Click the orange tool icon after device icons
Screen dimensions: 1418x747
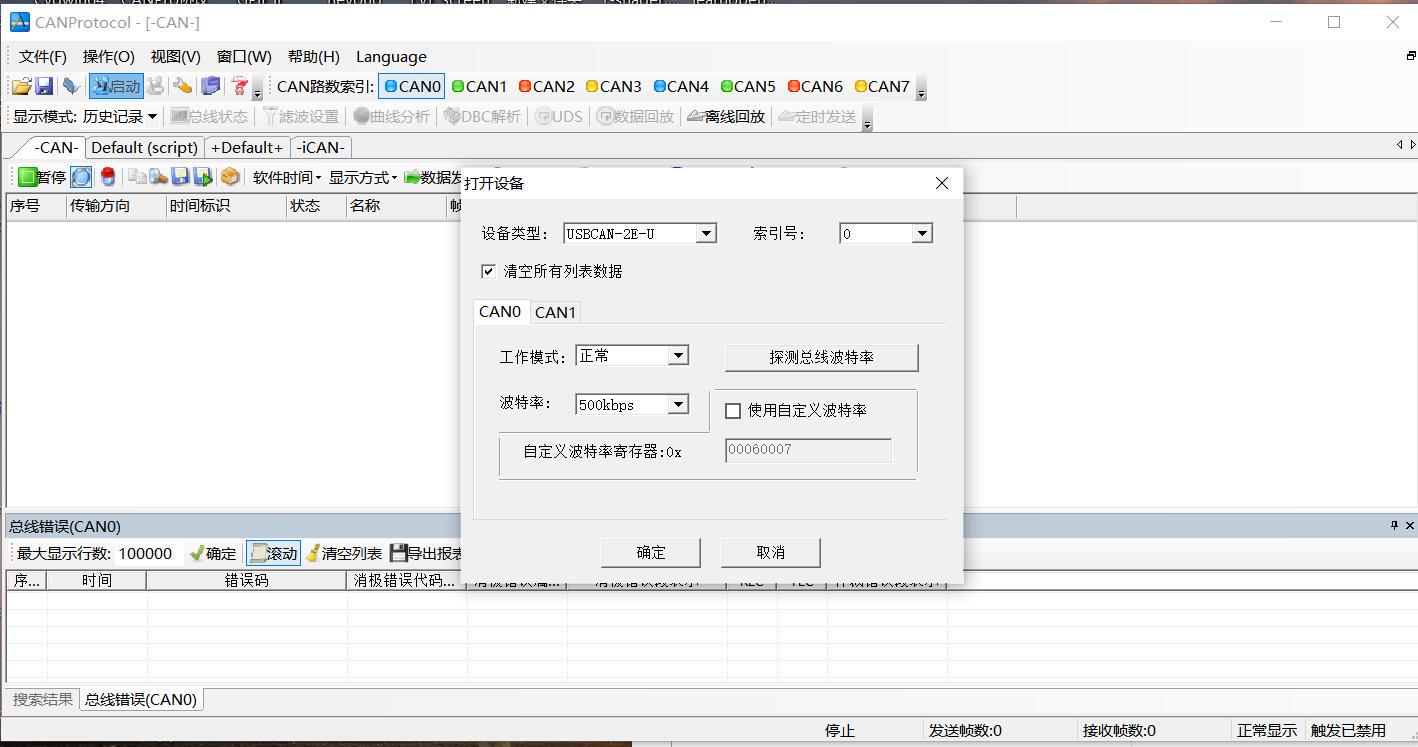coord(182,87)
